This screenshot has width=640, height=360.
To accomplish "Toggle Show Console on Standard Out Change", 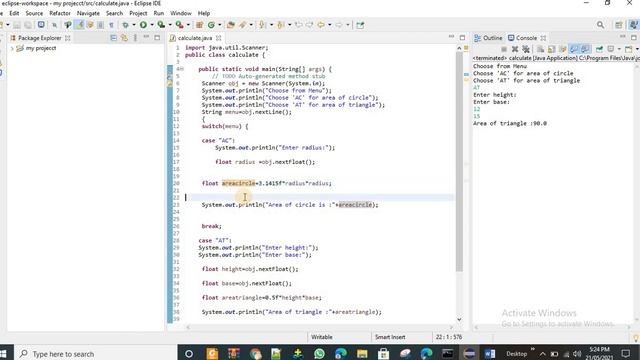I will [573, 49].
